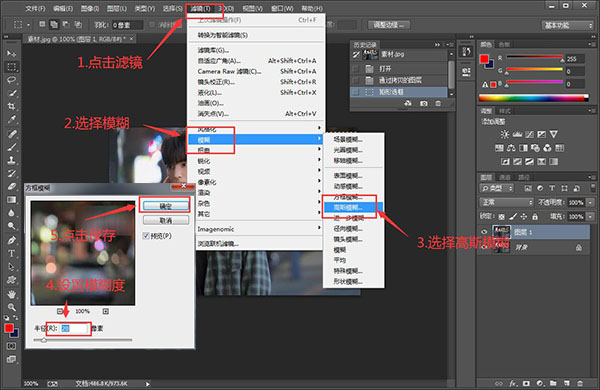Click the Levels adjustment icon

pos(517,134)
